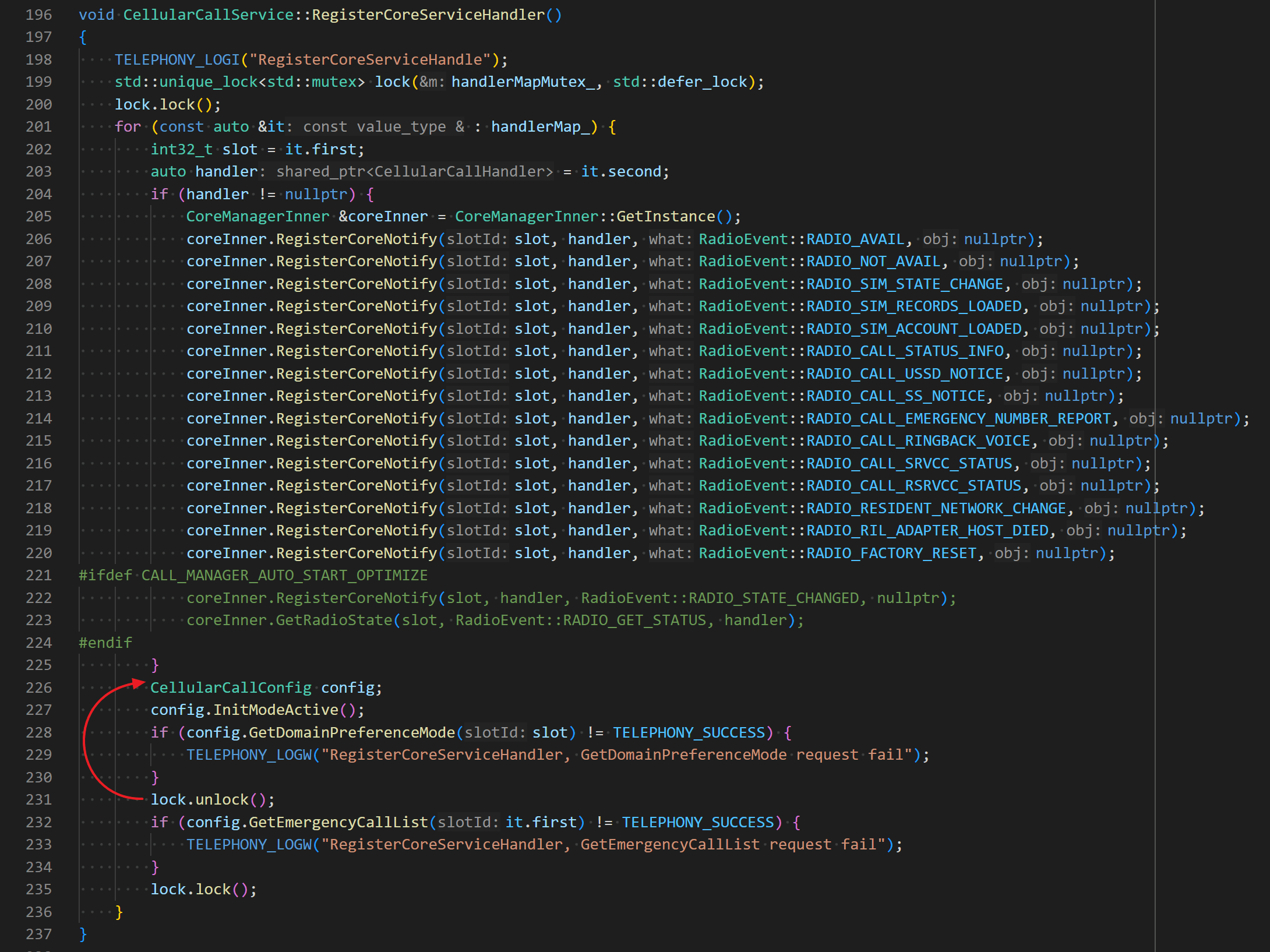1270x952 pixels.
Task: Click lock.unlock() statement on line 231
Action: coord(211,799)
